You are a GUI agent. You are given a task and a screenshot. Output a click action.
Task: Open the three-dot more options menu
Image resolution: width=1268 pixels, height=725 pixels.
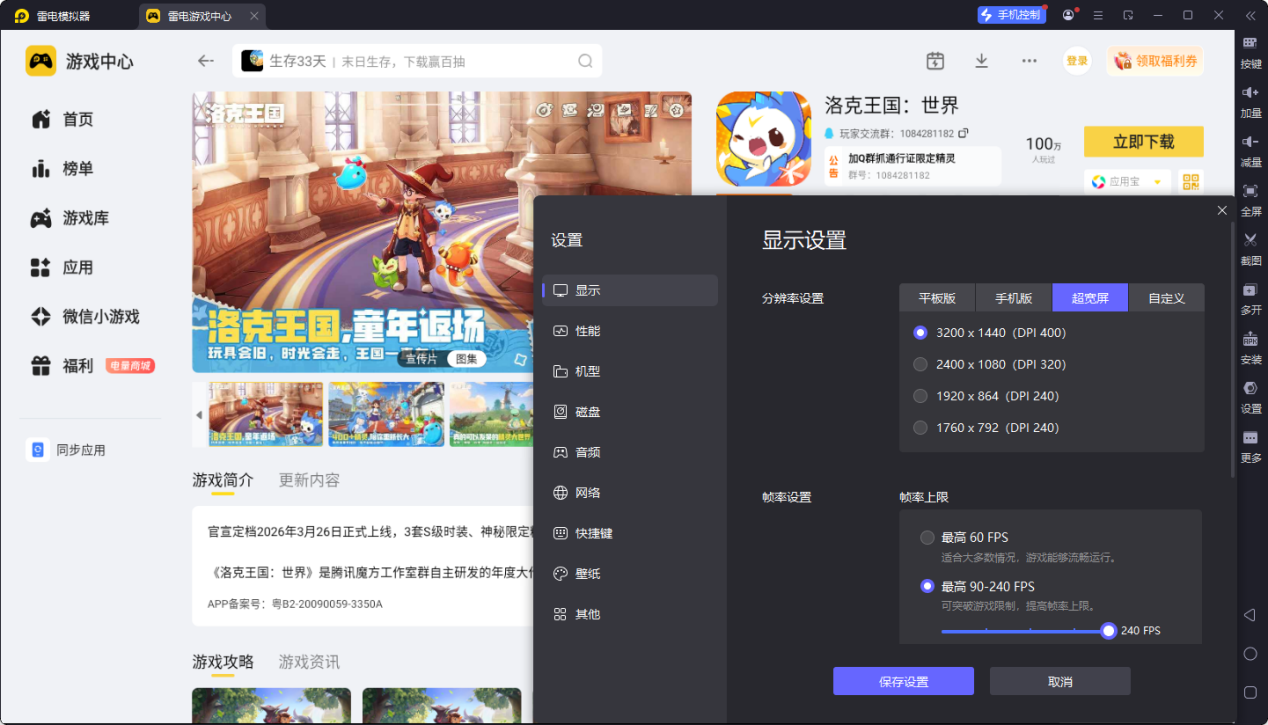click(x=1029, y=61)
